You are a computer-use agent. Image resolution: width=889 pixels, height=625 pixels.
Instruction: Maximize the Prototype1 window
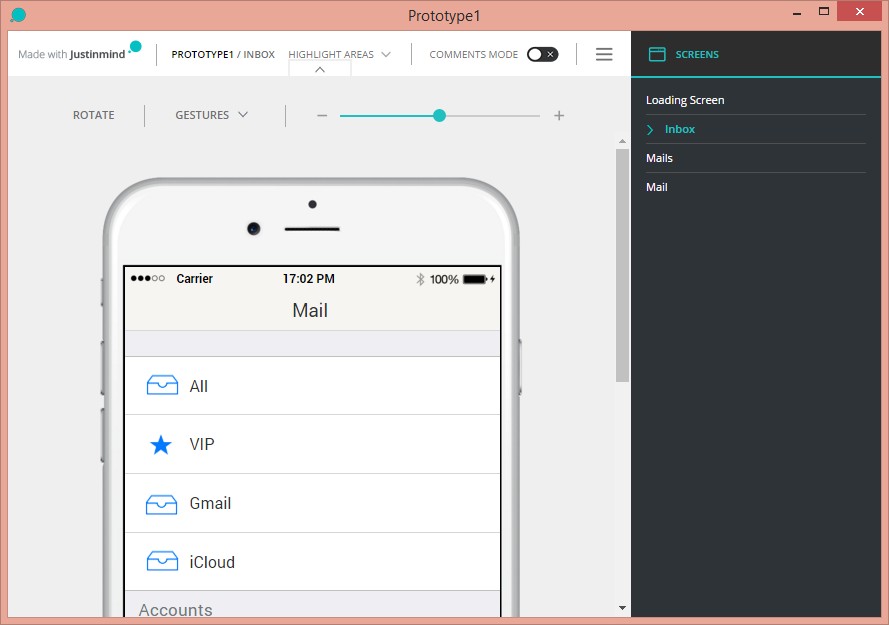(824, 11)
